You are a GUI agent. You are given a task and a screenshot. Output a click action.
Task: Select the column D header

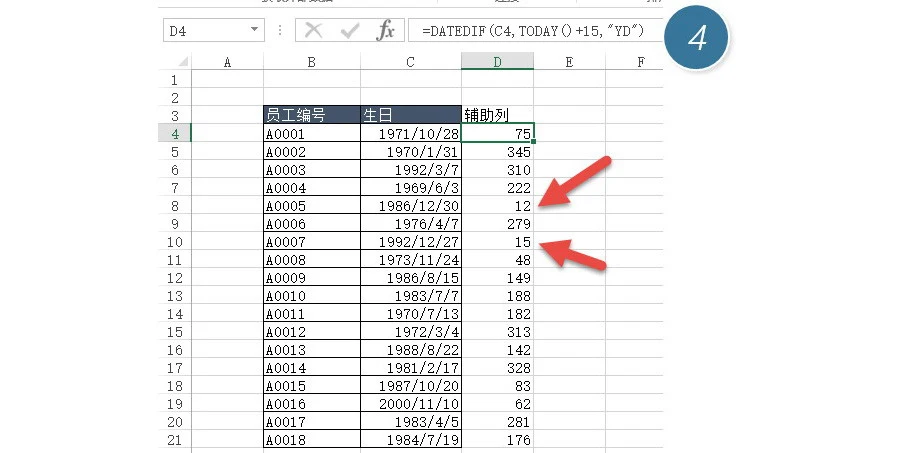click(x=497, y=62)
